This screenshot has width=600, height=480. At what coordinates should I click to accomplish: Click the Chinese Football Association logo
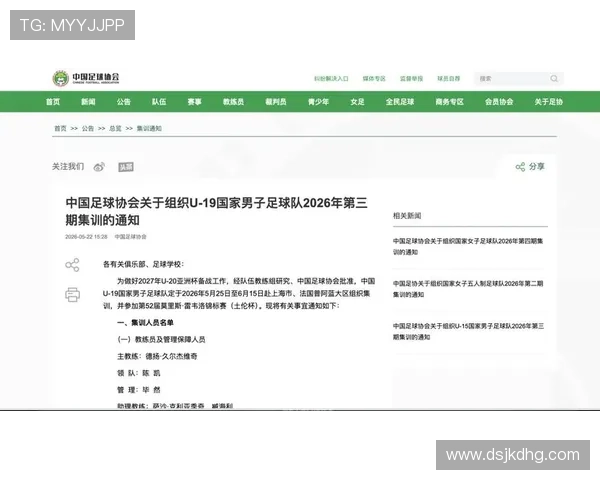pos(86,78)
